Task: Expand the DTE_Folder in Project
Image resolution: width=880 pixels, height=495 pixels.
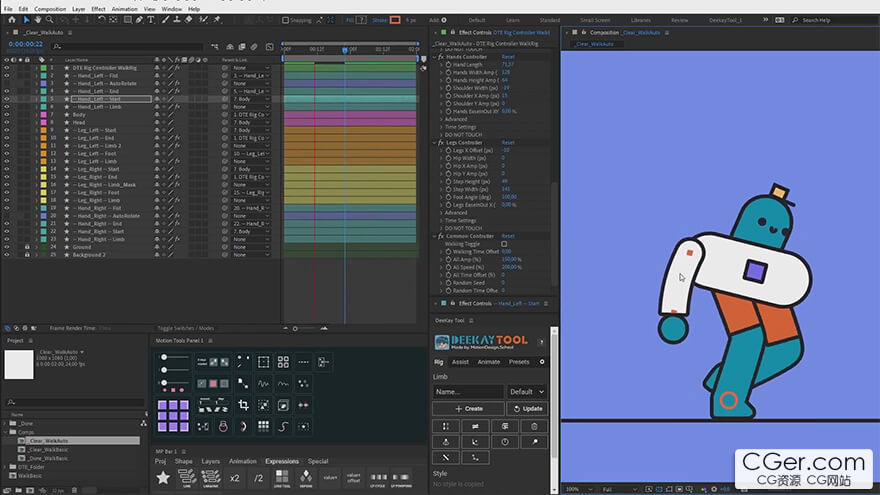Action: tap(6, 467)
